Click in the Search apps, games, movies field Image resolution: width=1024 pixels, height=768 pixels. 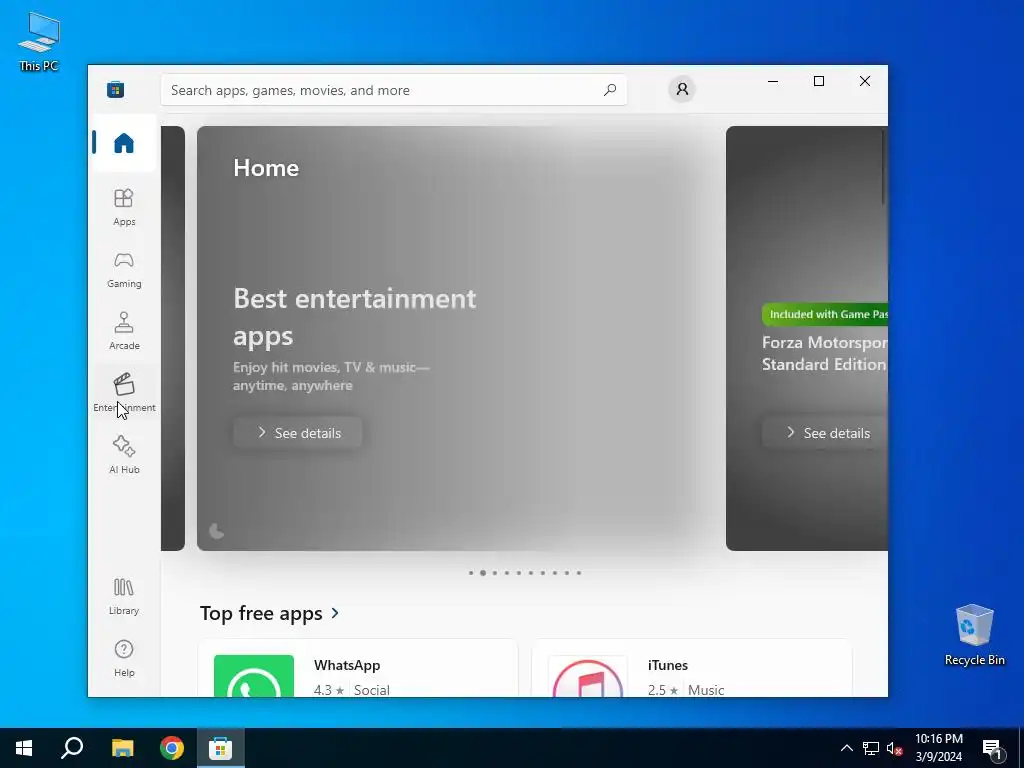coord(394,90)
